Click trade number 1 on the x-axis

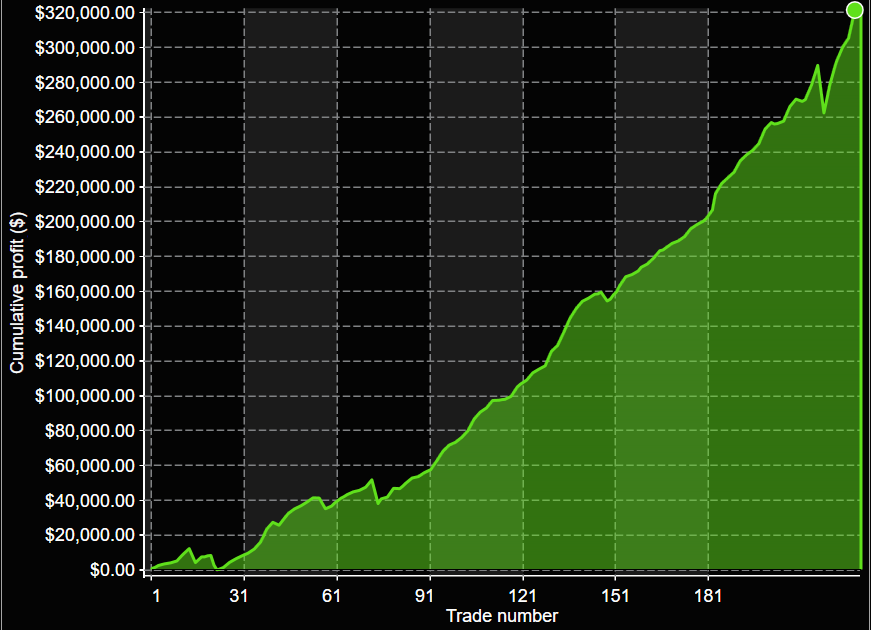[157, 596]
